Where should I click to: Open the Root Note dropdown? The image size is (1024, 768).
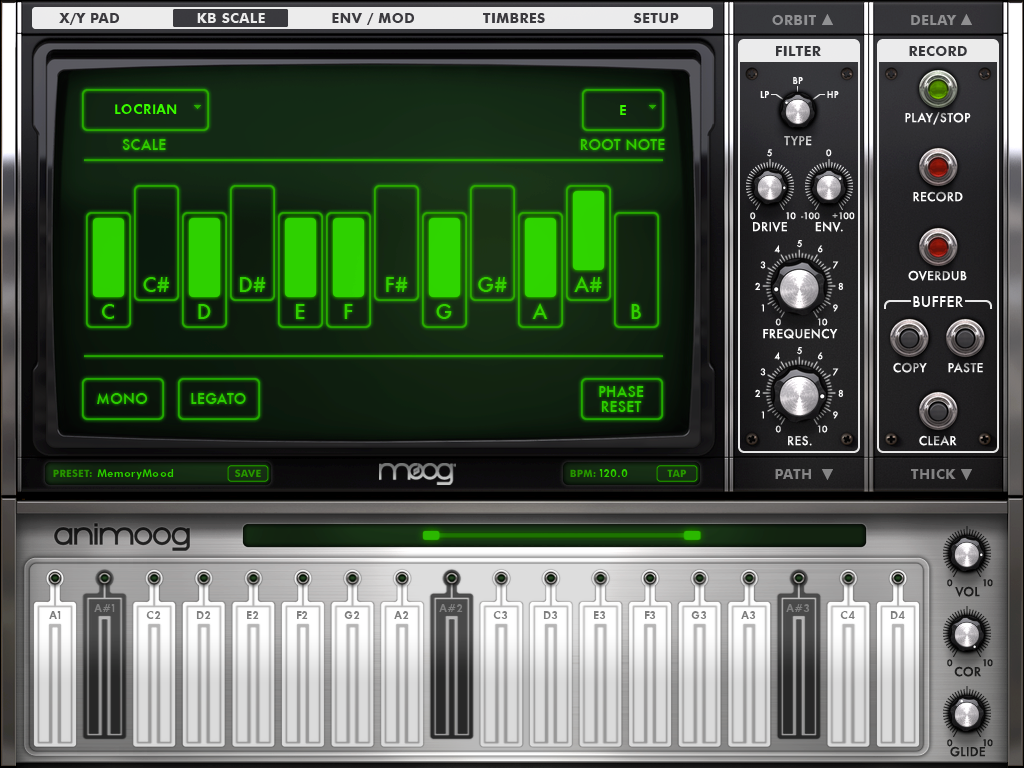point(622,110)
